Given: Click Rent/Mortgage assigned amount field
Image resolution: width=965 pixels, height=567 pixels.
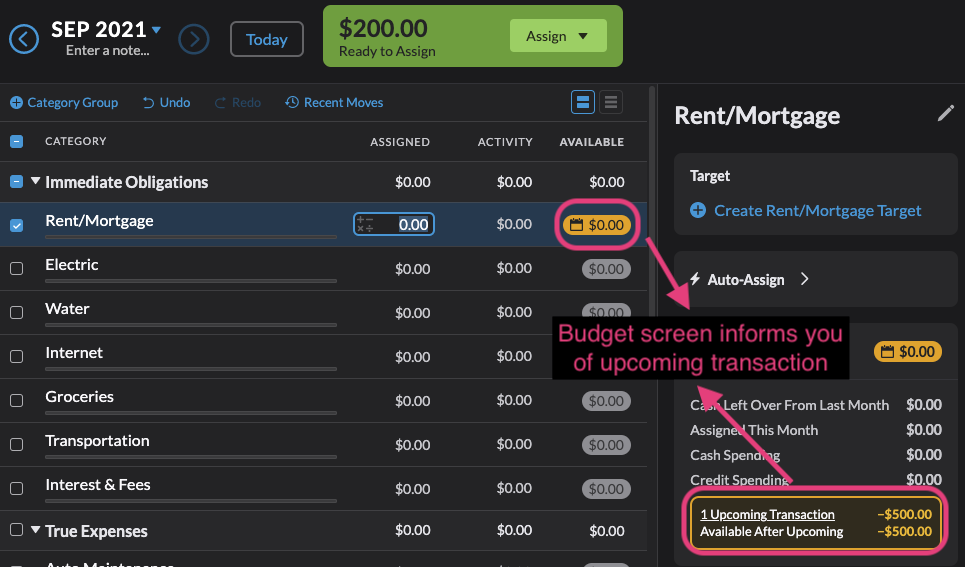Looking at the screenshot, I should click(394, 224).
